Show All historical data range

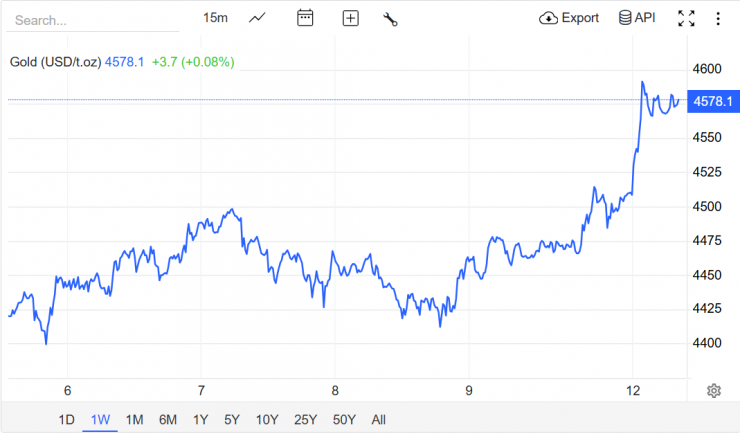tap(378, 419)
